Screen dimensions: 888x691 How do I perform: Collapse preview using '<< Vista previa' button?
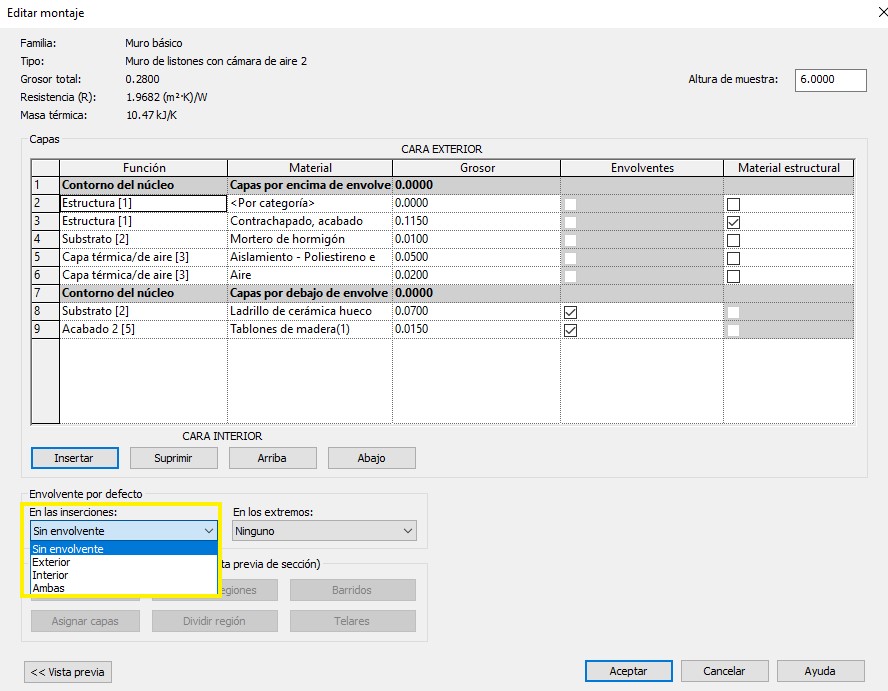tap(68, 672)
